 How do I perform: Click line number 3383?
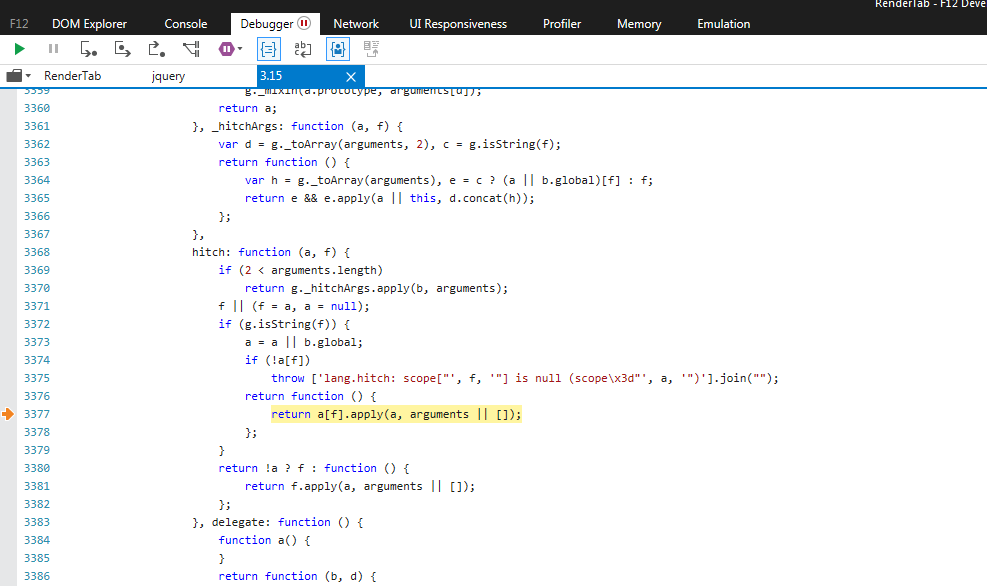[37, 522]
